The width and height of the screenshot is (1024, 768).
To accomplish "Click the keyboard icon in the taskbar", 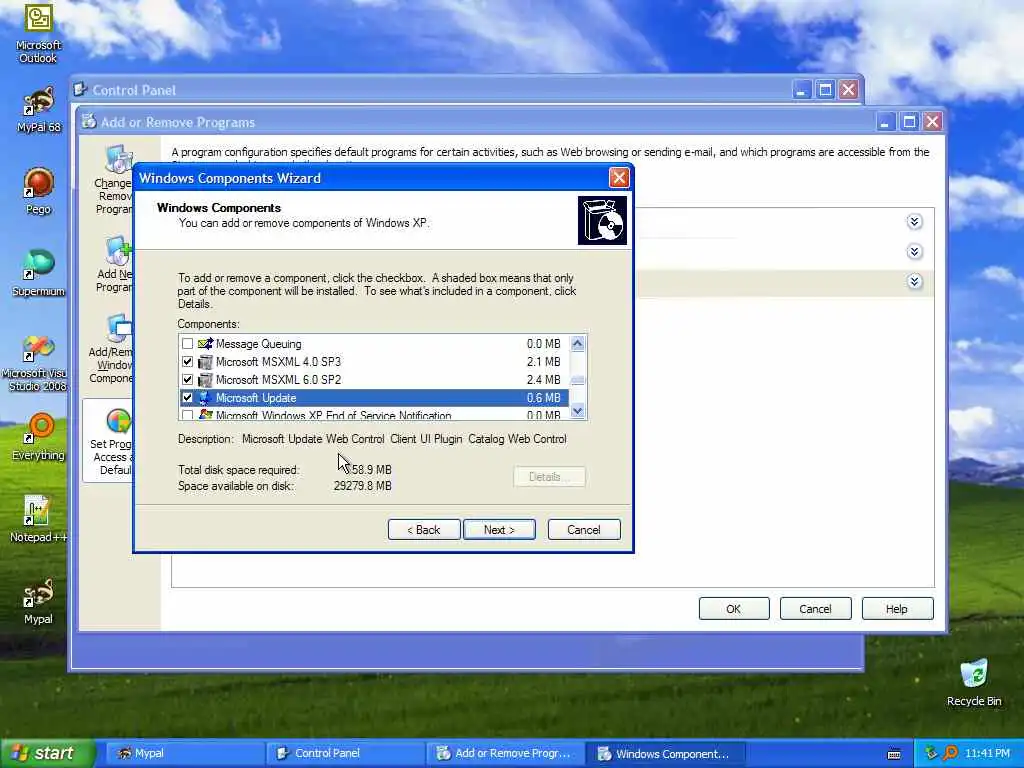I will click(x=894, y=754).
